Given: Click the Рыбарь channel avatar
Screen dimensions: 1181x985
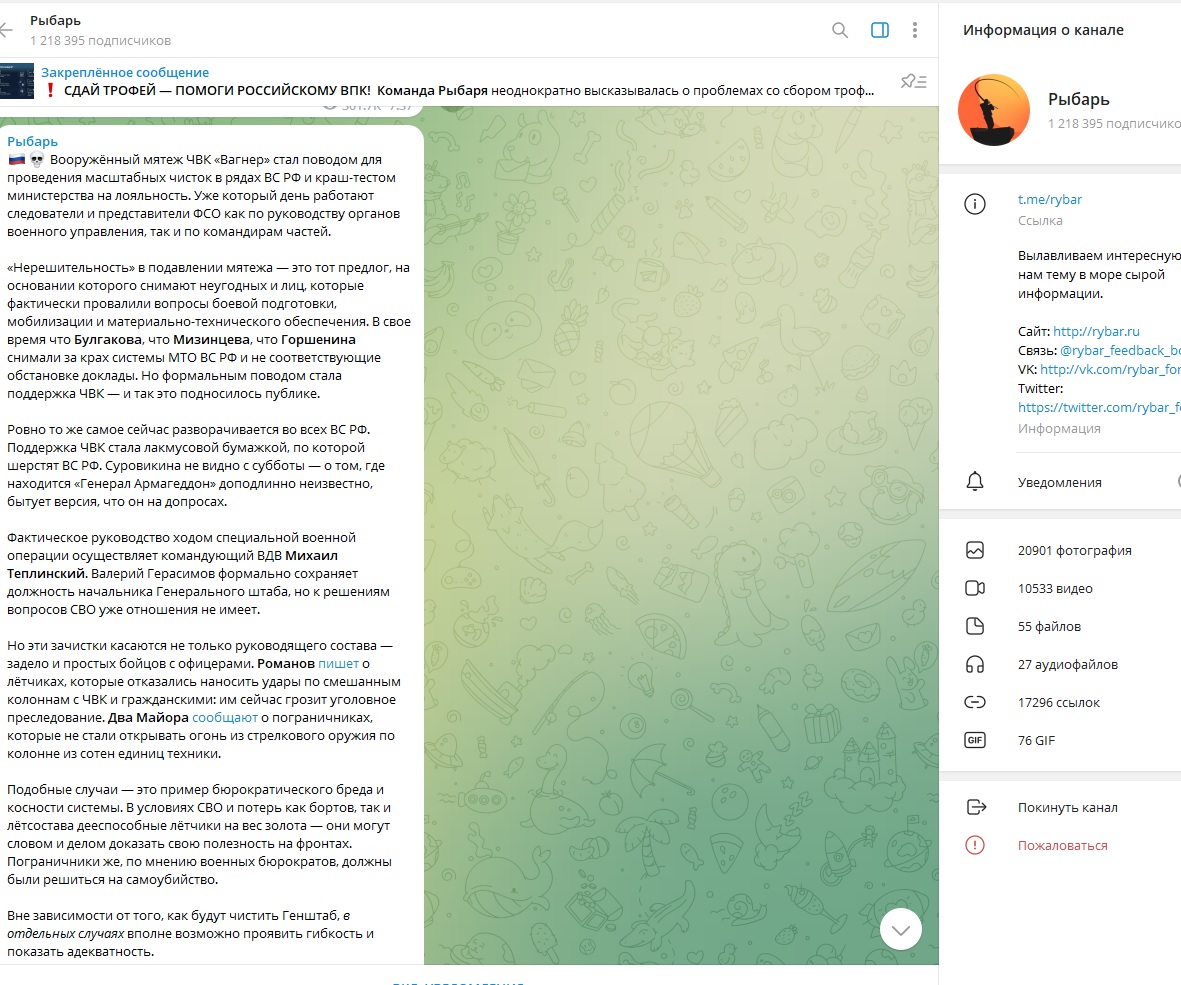Looking at the screenshot, I should pos(995,110).
